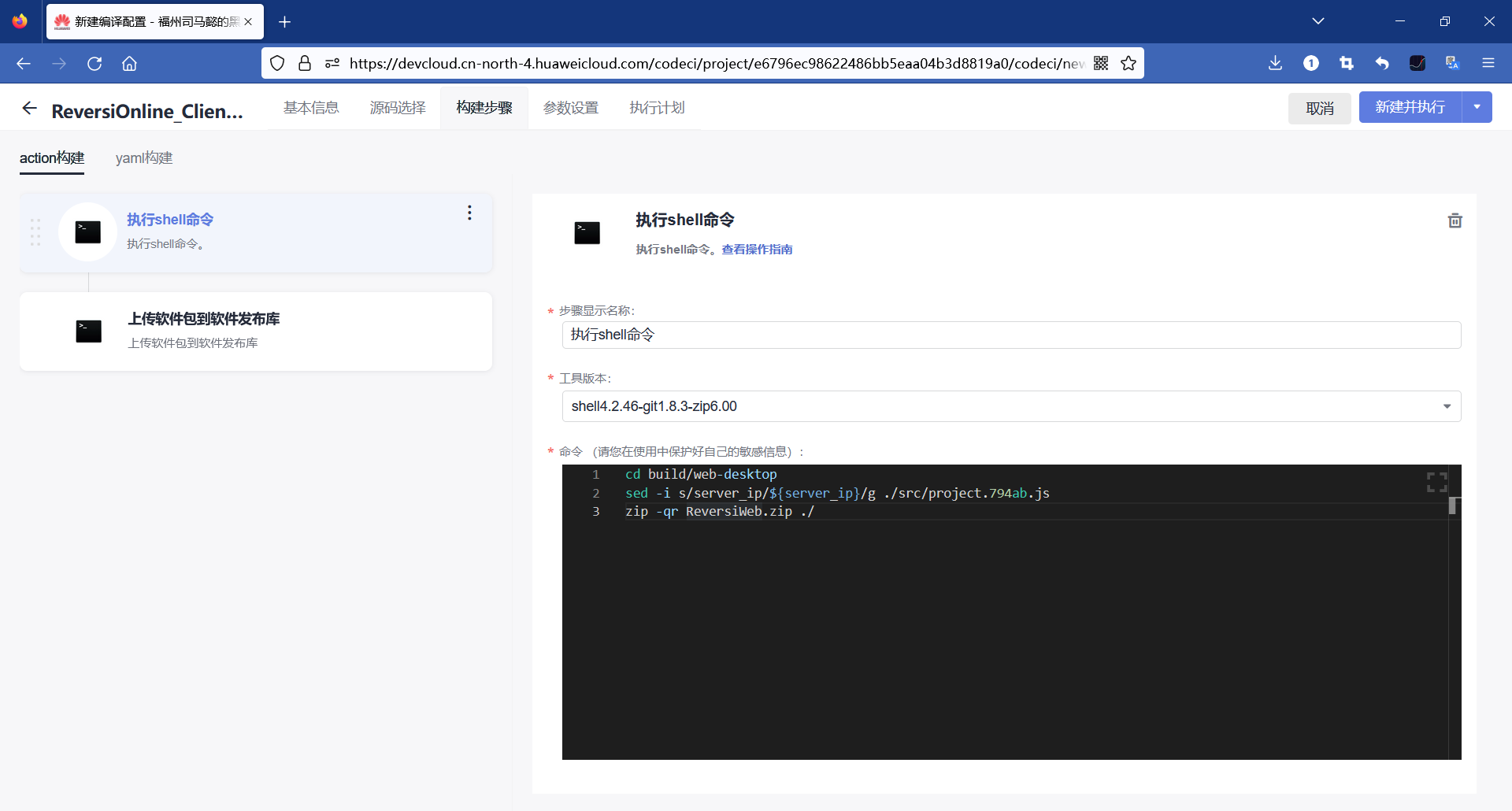List all tabs with the chevron
Screen dimensions: 1512x811
pos(1318,21)
